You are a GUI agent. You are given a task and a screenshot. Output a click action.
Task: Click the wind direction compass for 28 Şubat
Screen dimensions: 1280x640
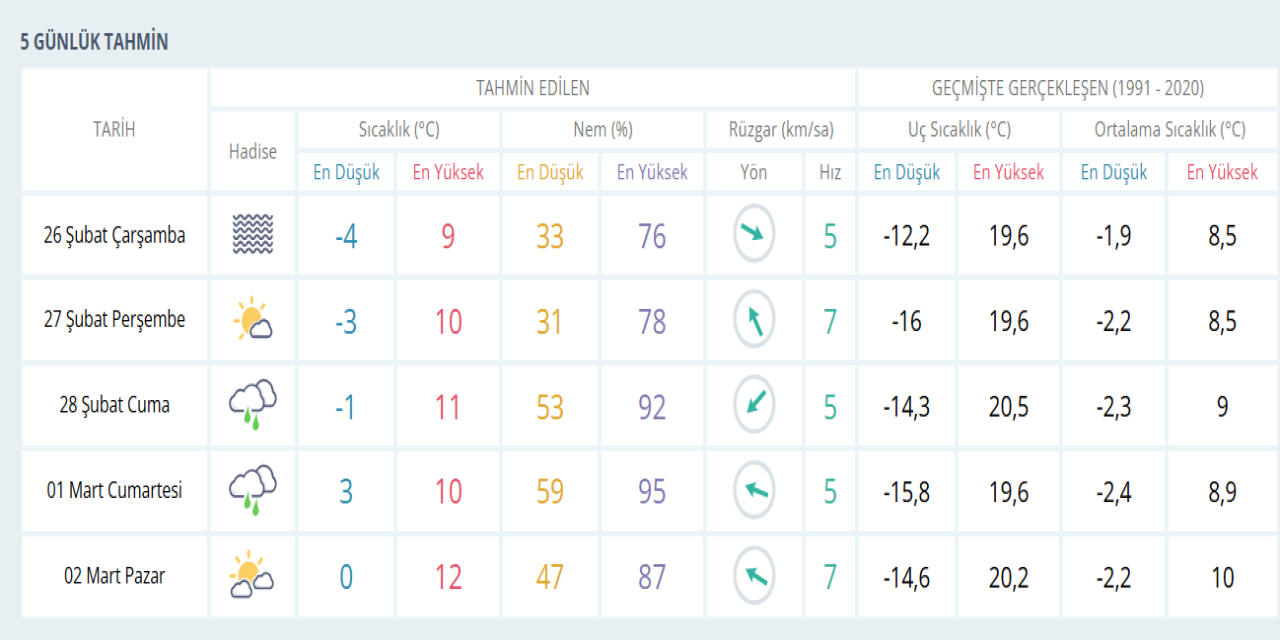click(x=754, y=405)
